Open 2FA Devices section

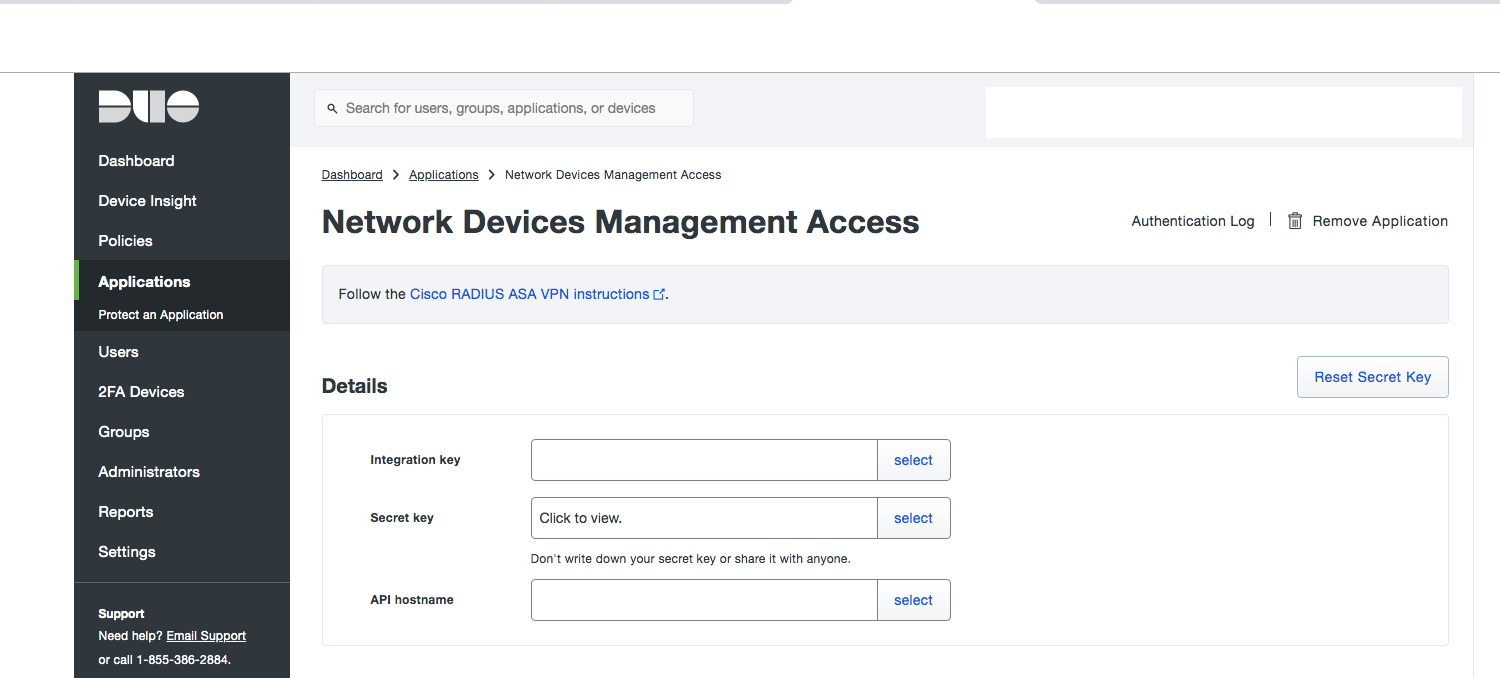(141, 392)
